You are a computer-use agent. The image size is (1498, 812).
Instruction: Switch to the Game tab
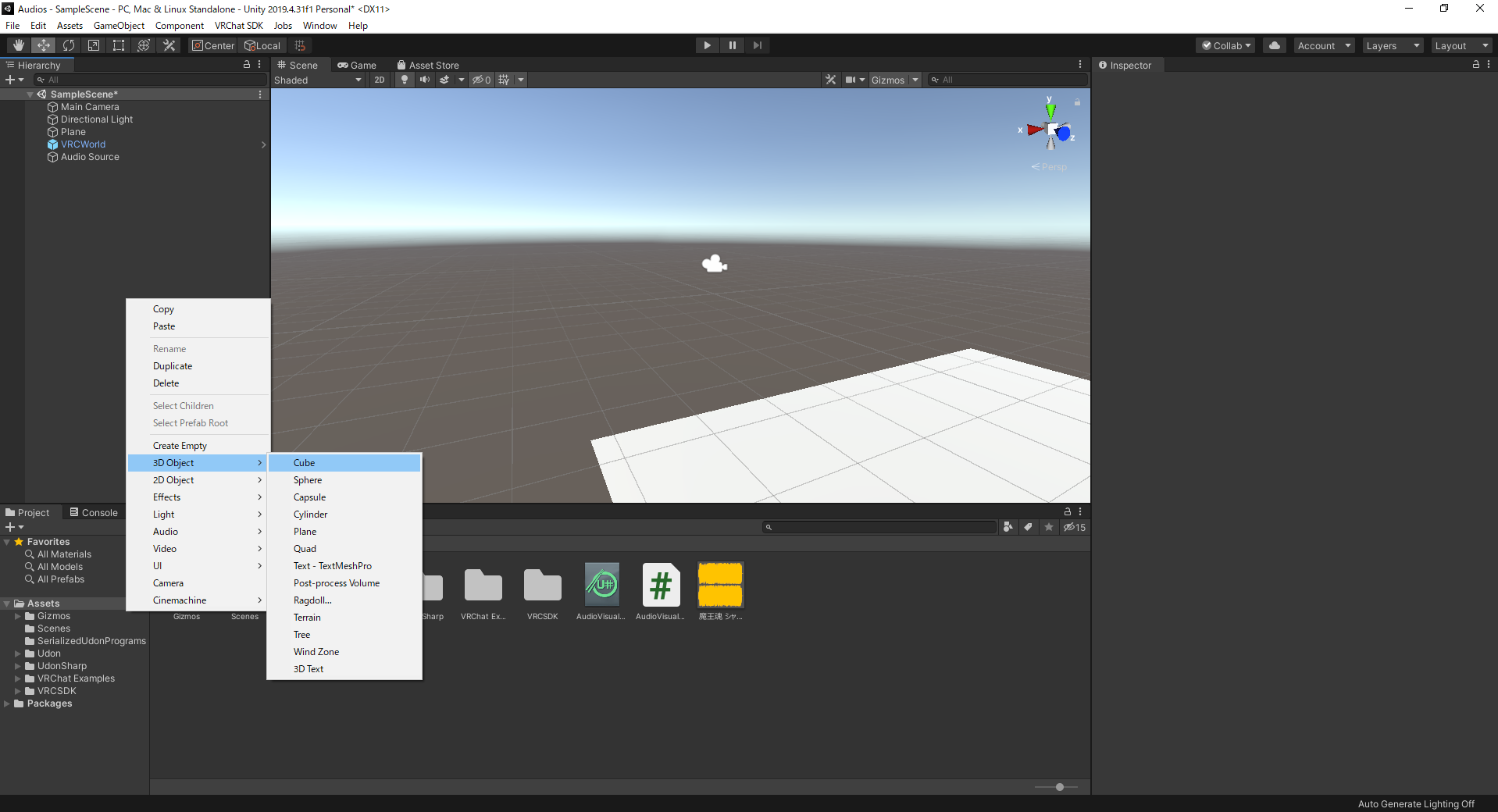(357, 65)
